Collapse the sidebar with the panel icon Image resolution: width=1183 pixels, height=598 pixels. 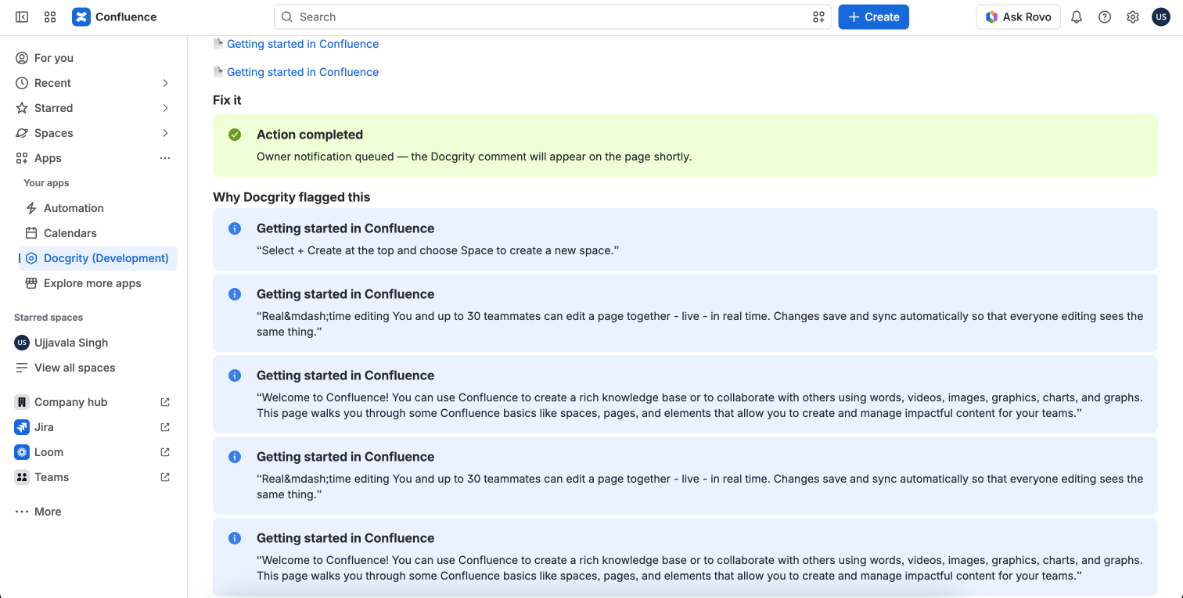22,17
